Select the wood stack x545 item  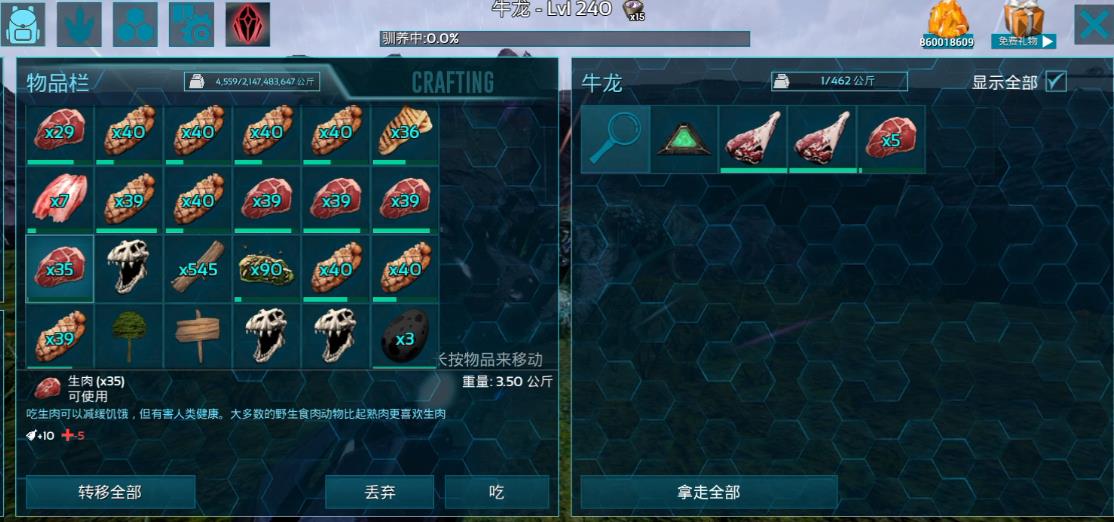(x=198, y=270)
